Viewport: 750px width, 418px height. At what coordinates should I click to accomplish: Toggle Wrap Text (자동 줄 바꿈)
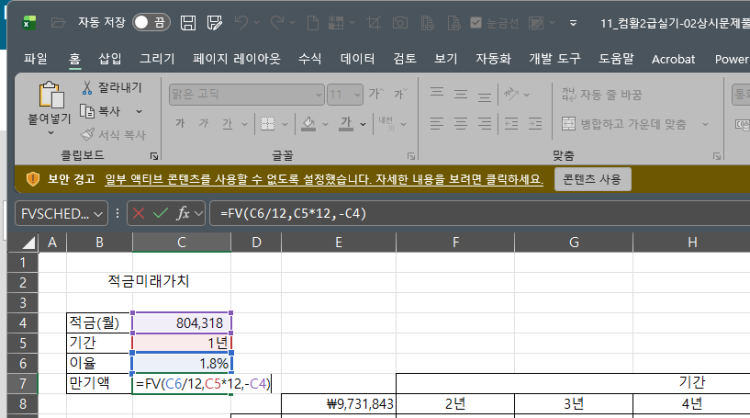pos(601,94)
